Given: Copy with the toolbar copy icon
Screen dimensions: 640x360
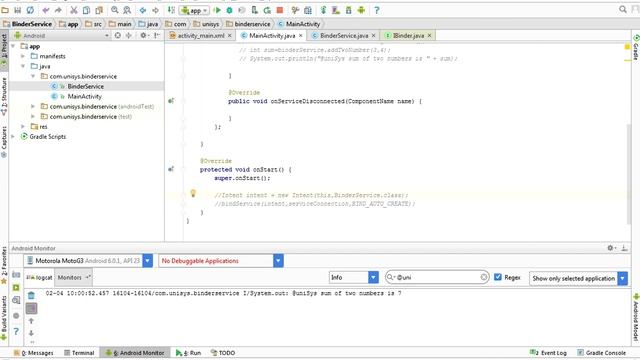Looking at the screenshot, I should click(x=86, y=10).
